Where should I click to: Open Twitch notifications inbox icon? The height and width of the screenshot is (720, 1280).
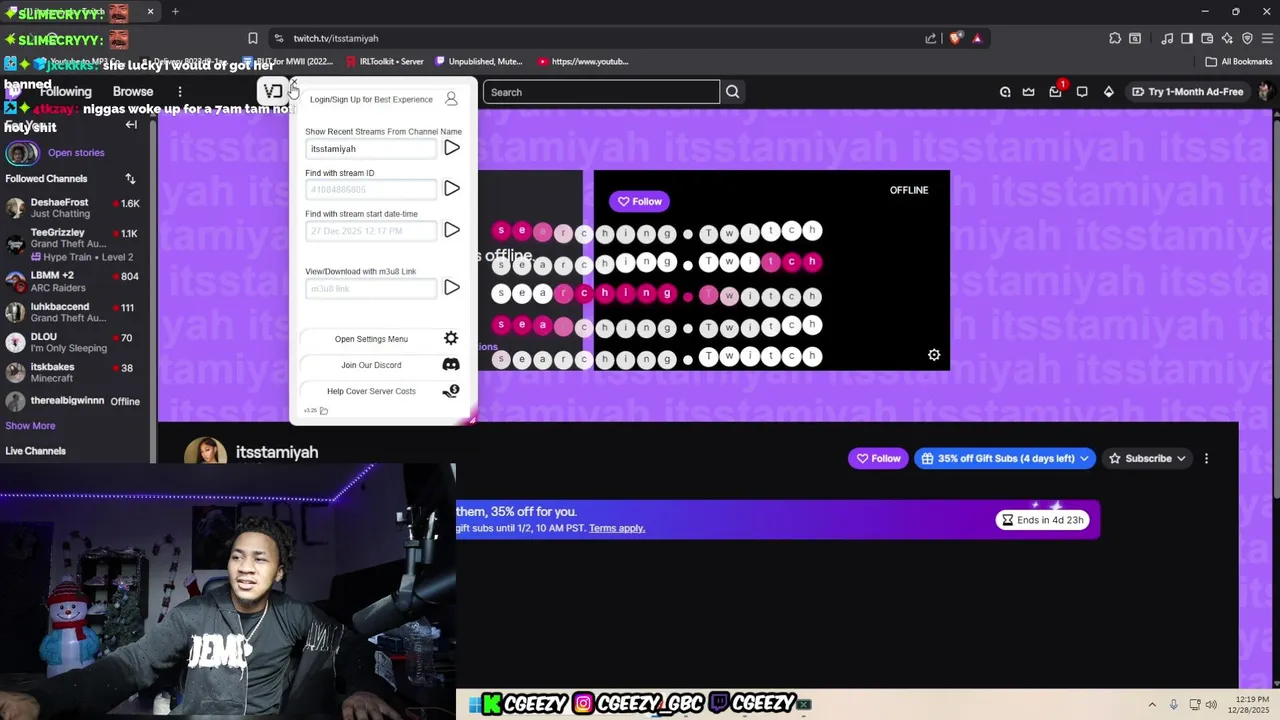coord(1055,92)
